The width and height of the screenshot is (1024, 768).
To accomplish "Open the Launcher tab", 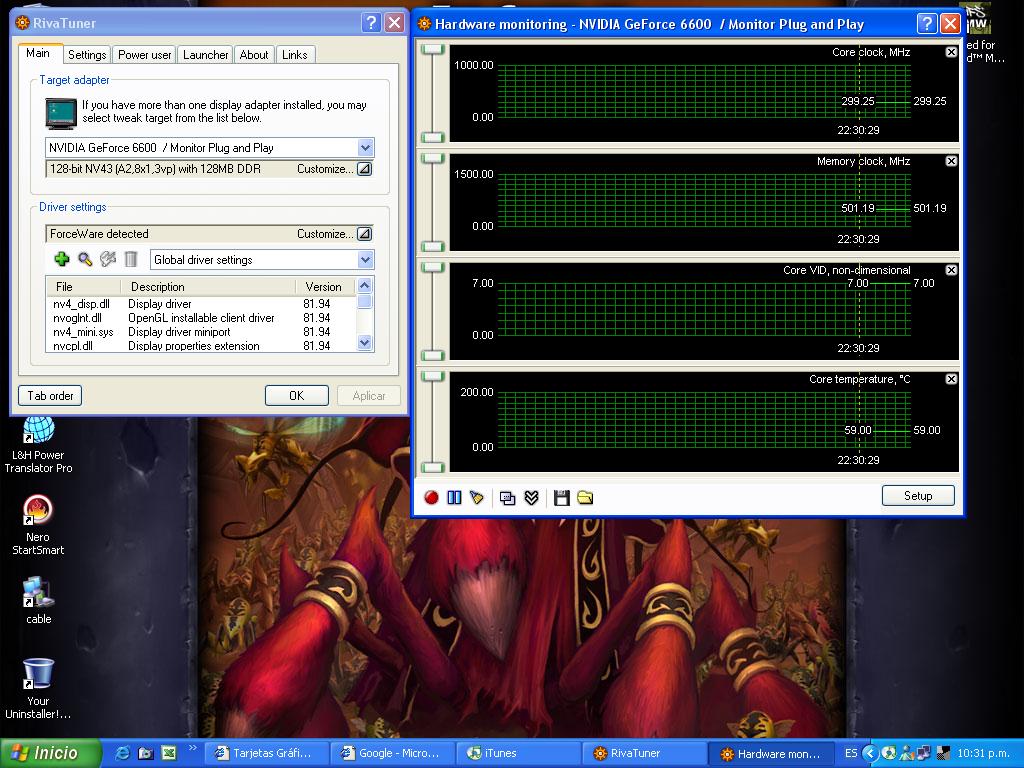I will (x=205, y=55).
